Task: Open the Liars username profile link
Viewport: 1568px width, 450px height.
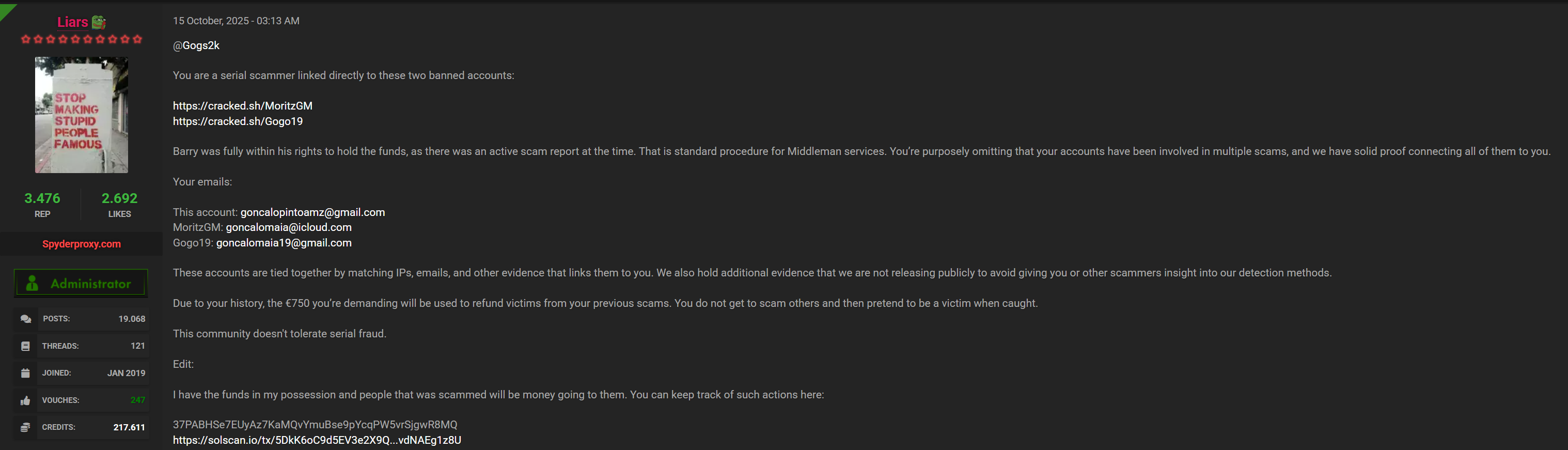Action: tap(72, 23)
